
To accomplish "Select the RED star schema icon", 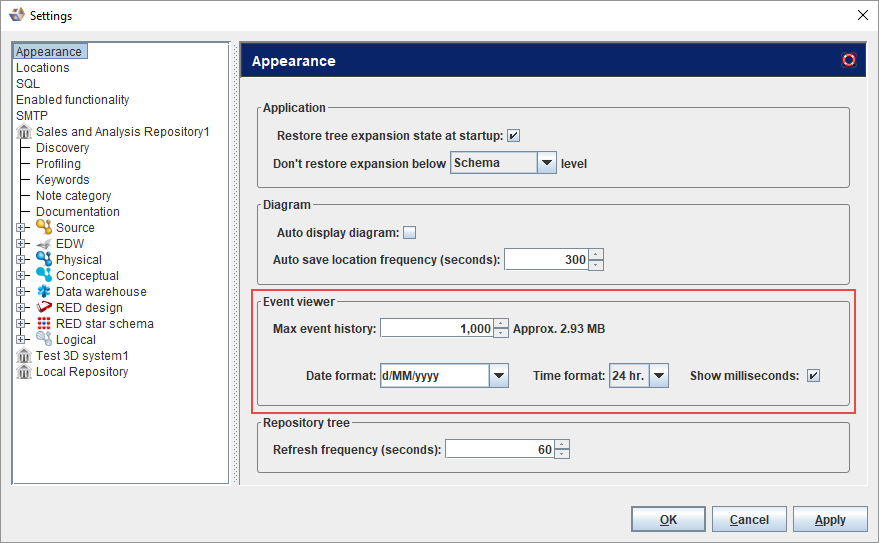I will coord(44,324).
